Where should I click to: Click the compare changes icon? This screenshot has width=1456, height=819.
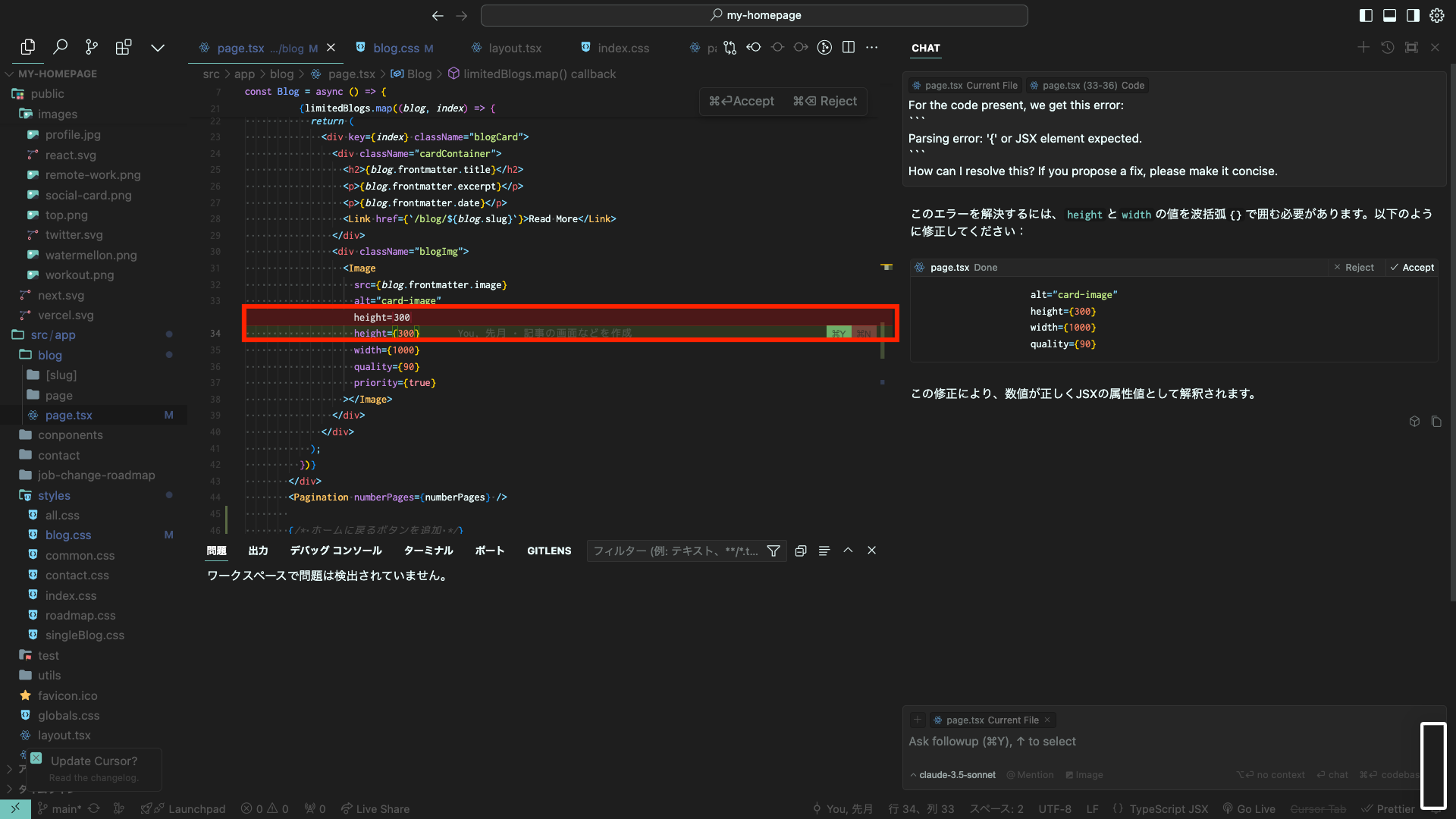pos(730,48)
